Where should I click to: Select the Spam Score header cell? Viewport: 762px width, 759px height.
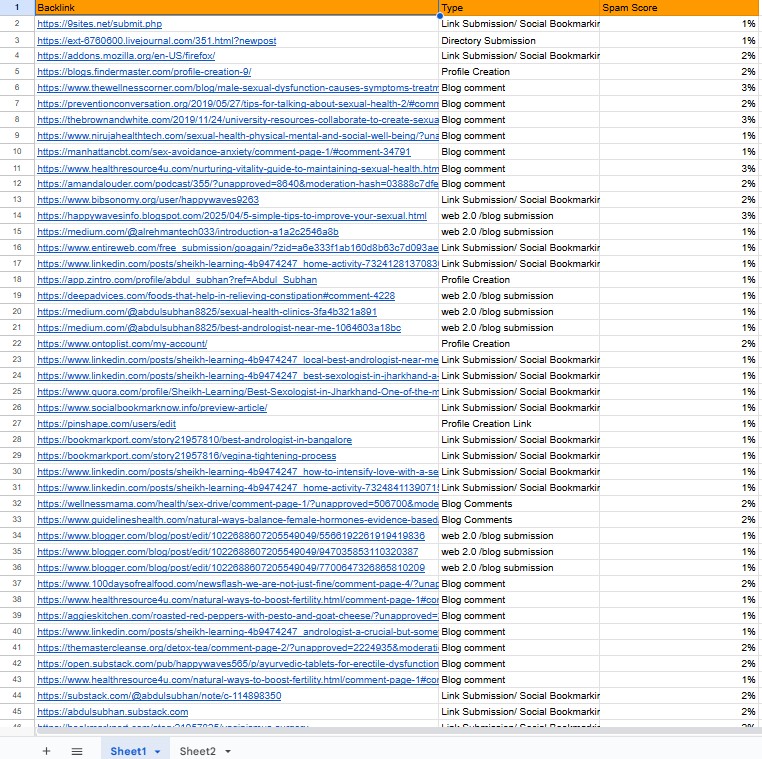tap(680, 7)
